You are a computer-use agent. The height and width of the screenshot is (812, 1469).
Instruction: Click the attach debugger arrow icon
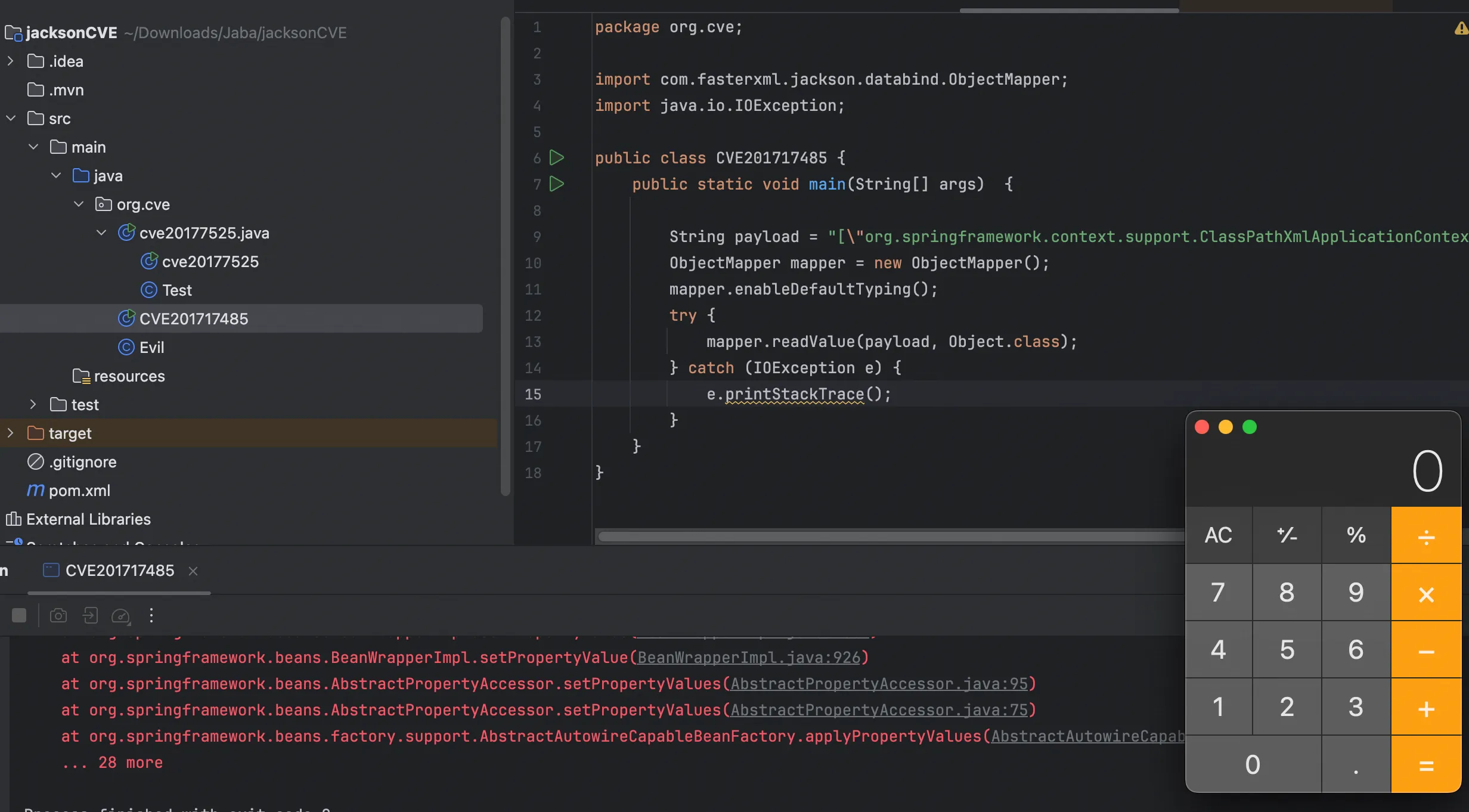pos(90,615)
